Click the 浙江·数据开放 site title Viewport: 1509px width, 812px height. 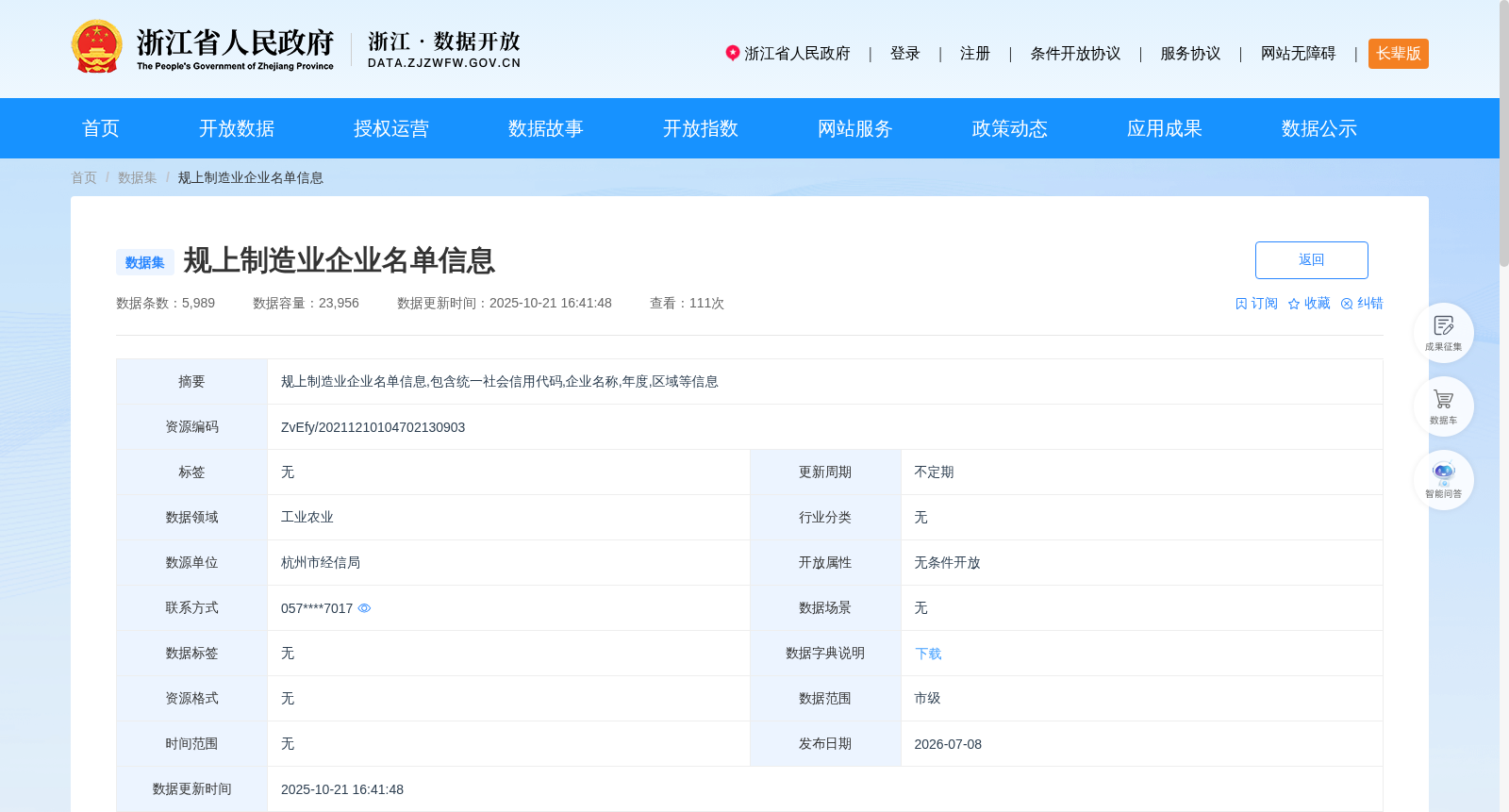click(444, 49)
